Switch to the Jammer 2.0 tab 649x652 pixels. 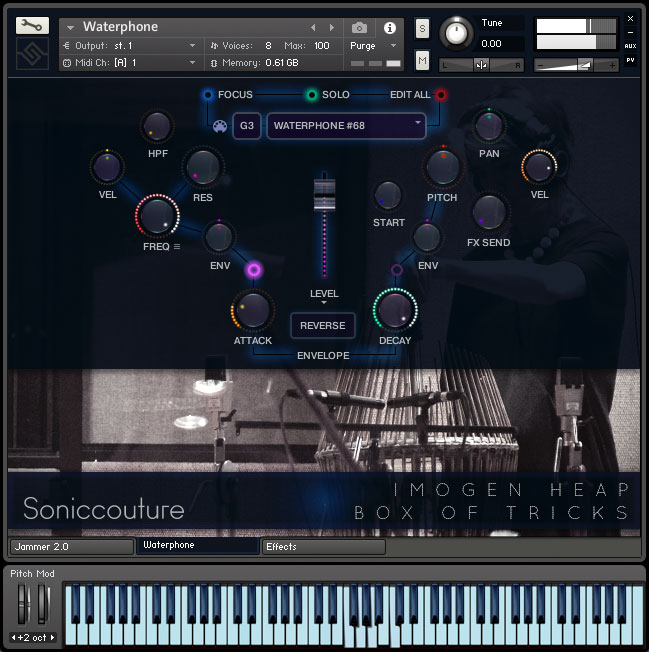coord(72,546)
